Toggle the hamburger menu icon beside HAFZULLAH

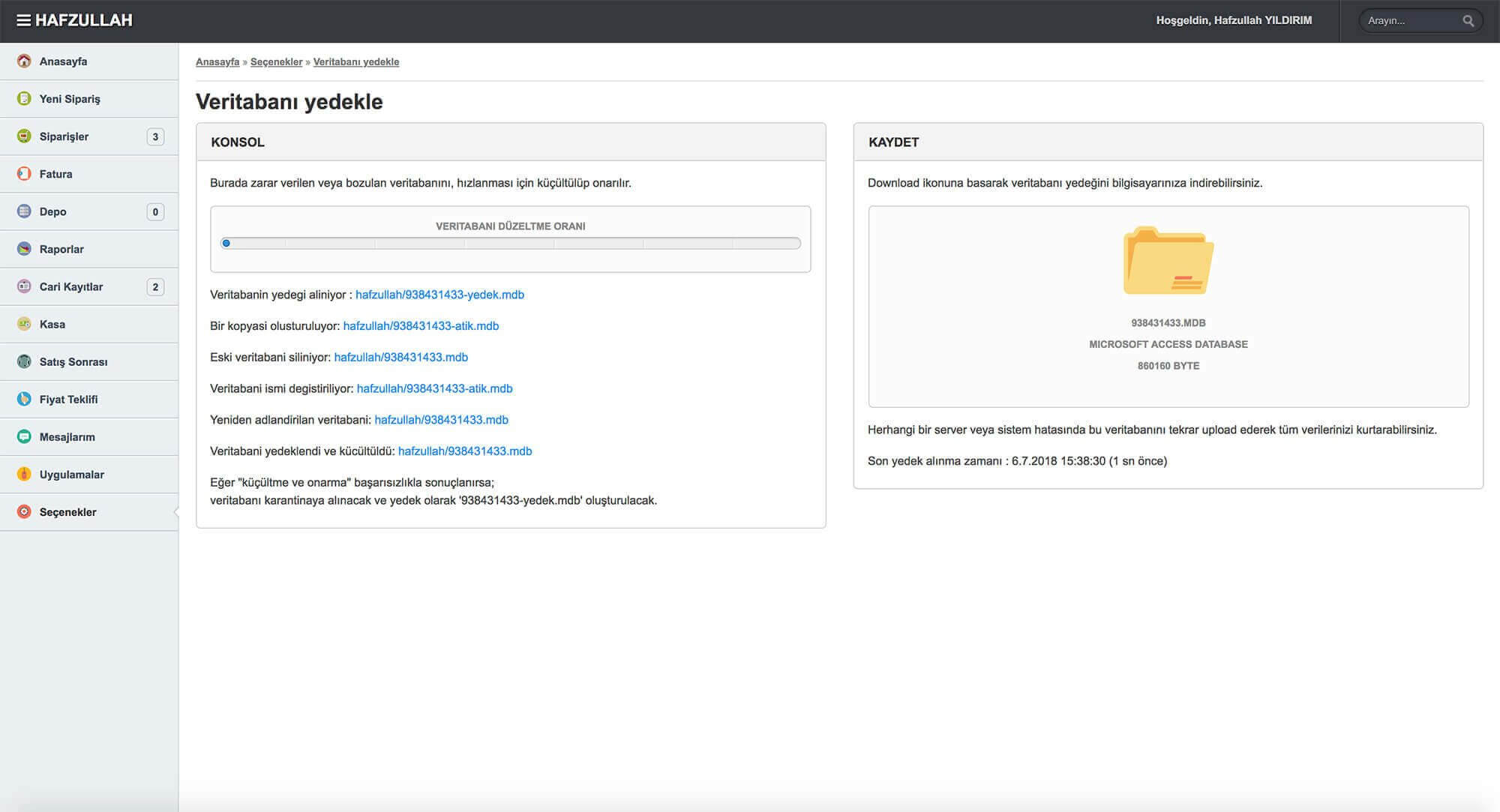[23, 20]
